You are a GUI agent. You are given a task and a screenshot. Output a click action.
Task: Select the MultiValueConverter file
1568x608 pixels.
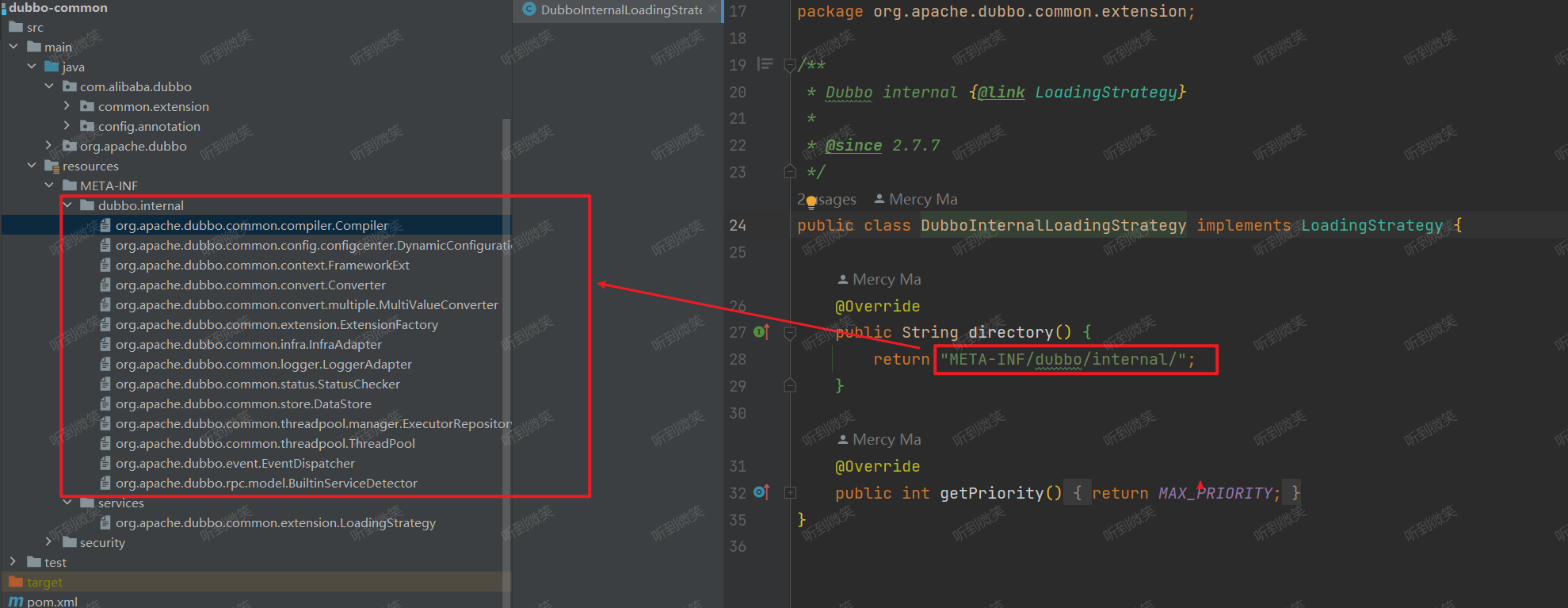[x=307, y=305]
